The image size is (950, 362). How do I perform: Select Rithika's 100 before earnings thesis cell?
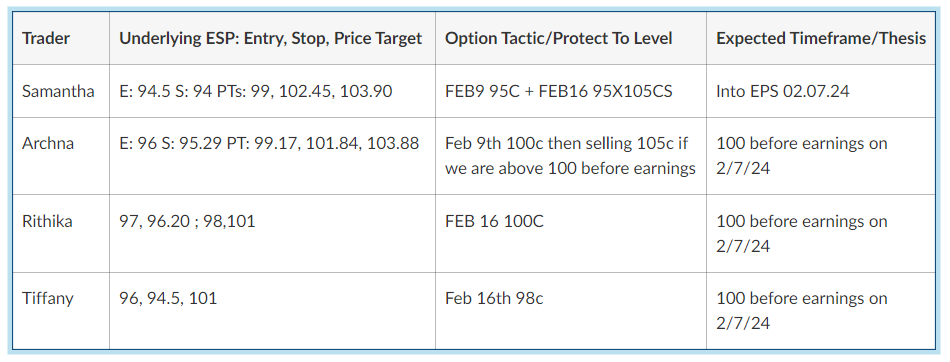tap(821, 233)
